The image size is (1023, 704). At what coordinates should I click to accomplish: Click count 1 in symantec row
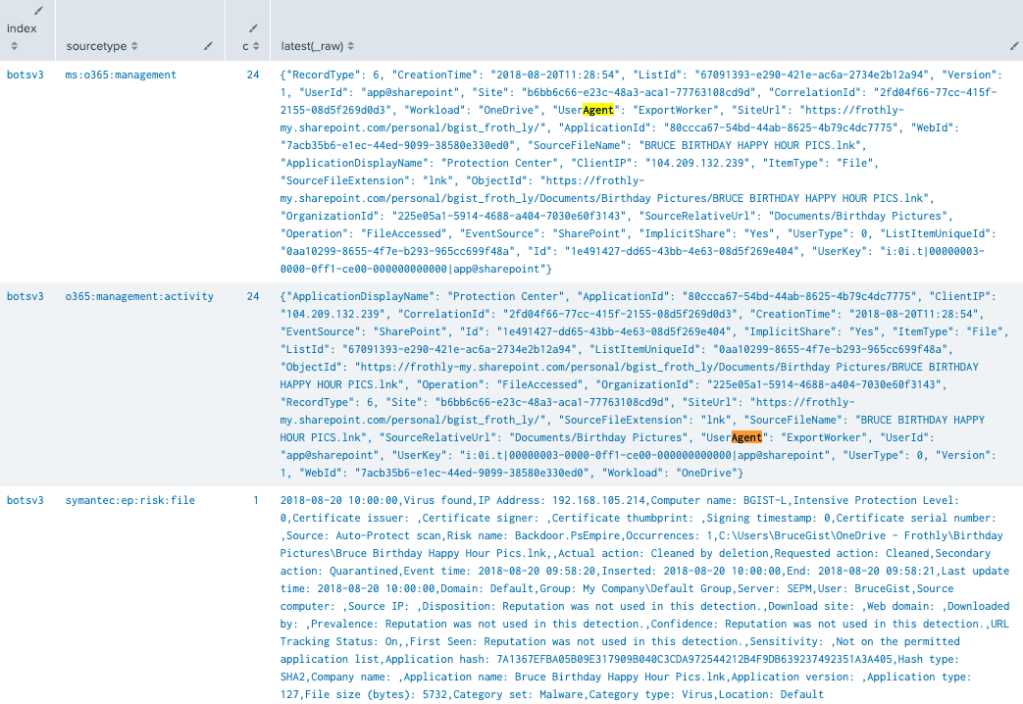[255, 500]
